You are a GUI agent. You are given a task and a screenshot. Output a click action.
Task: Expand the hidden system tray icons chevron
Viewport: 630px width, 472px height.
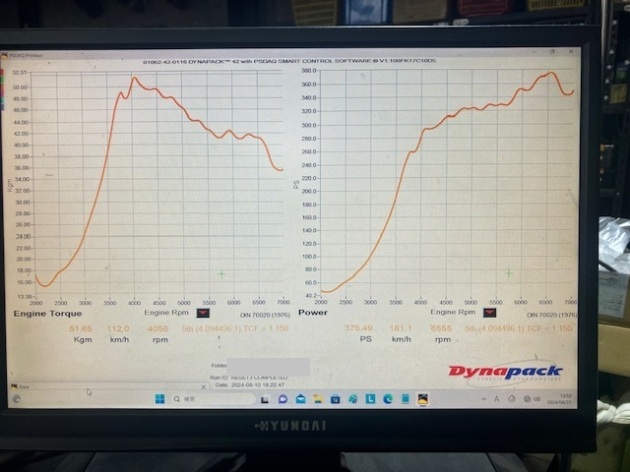484,399
